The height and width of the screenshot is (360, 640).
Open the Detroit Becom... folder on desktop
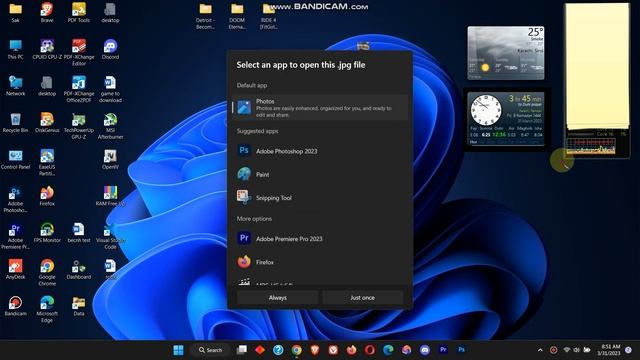pos(205,16)
